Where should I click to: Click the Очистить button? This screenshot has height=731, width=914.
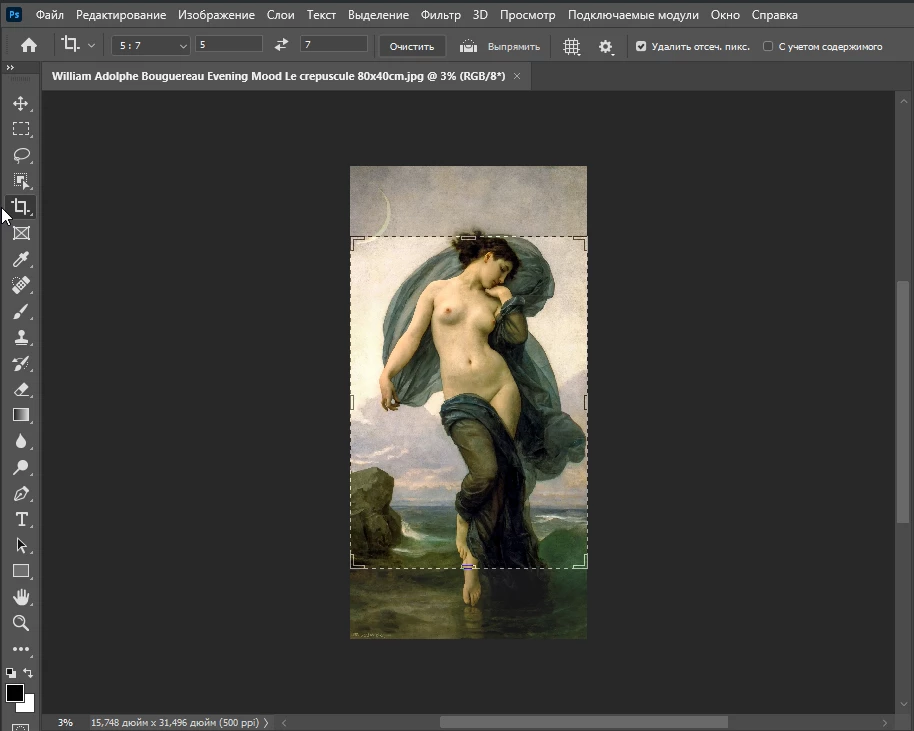(412, 46)
